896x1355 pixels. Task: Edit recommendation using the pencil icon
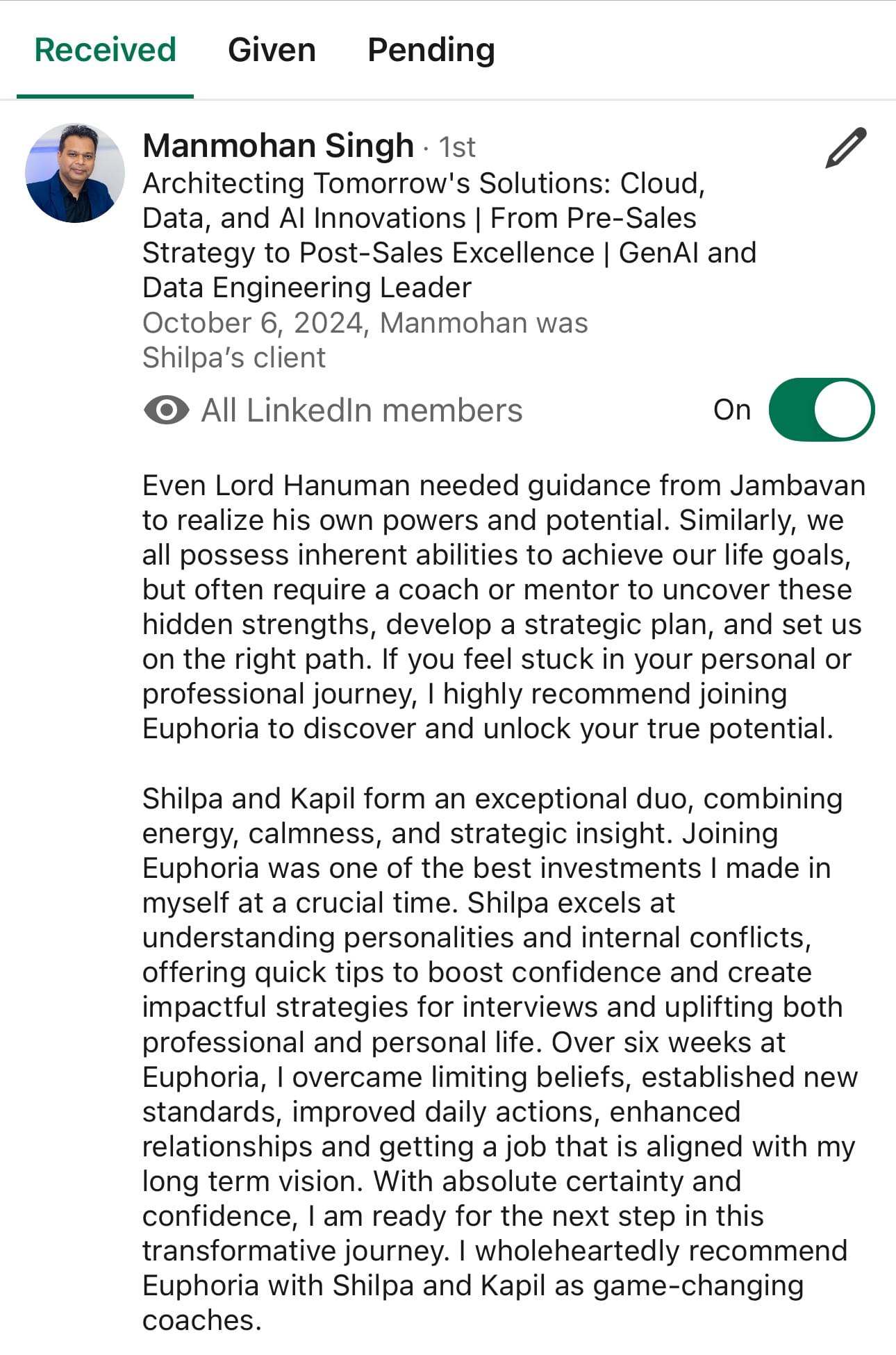pos(845,148)
